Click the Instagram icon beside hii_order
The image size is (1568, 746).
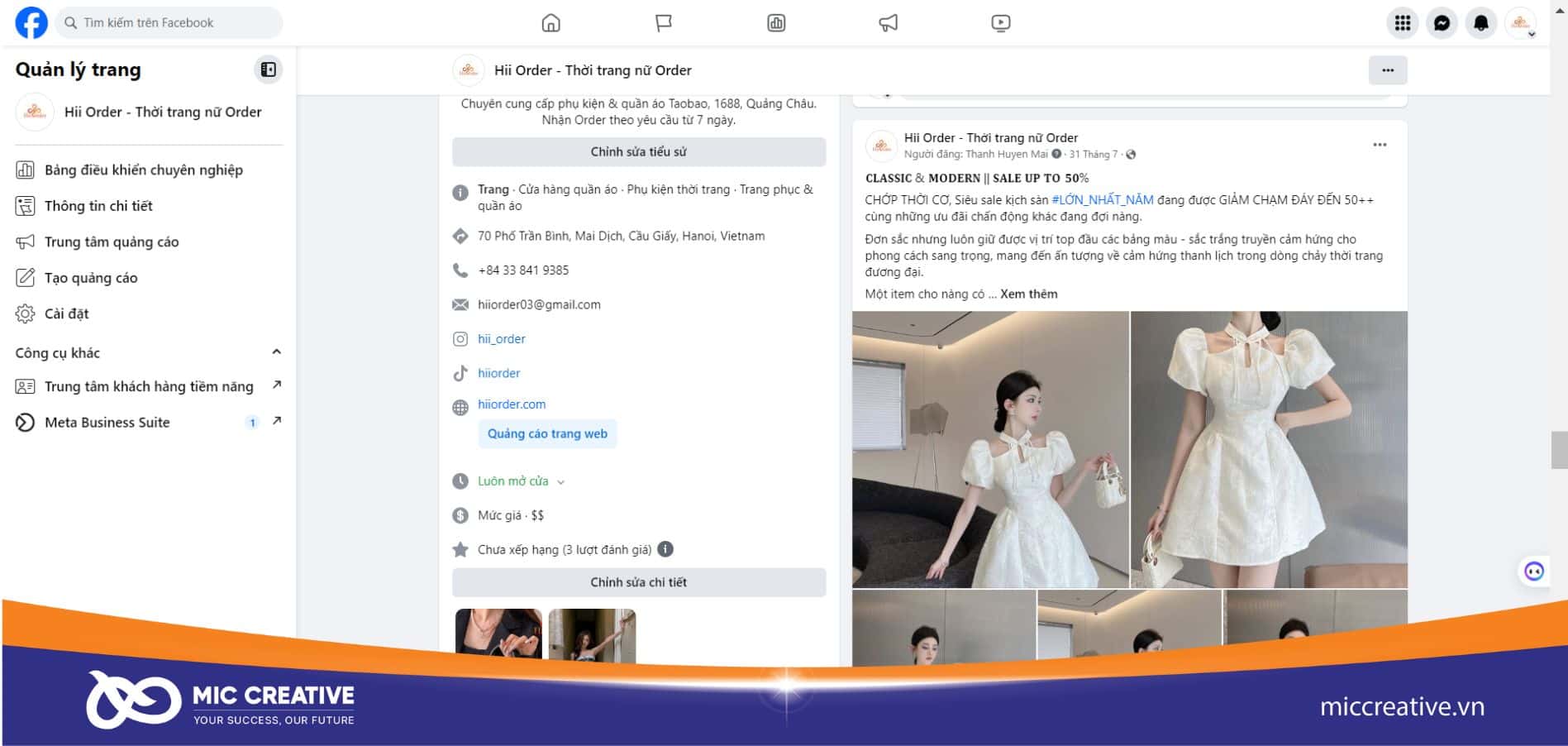460,339
